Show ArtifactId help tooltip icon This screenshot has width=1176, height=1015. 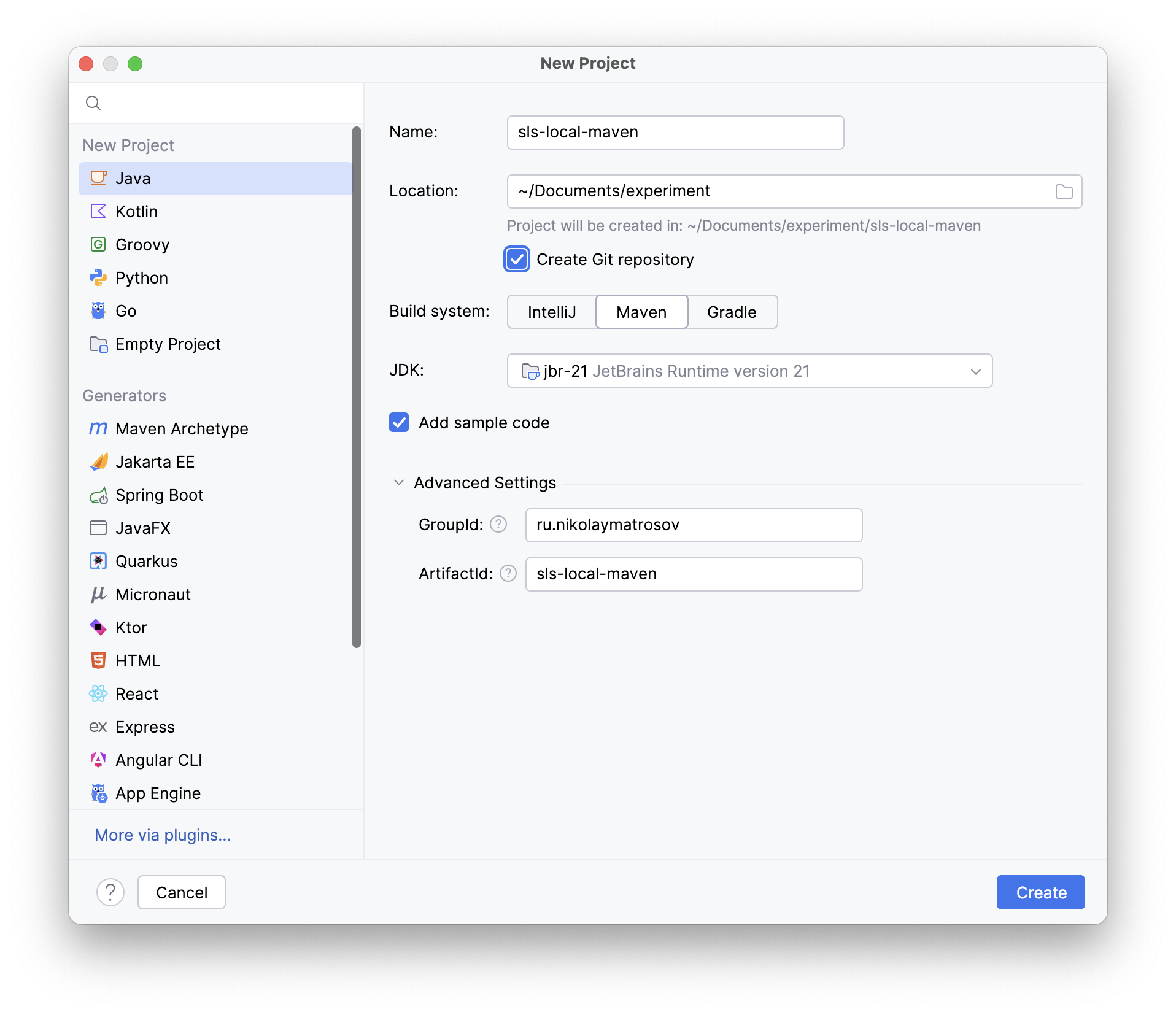click(508, 573)
